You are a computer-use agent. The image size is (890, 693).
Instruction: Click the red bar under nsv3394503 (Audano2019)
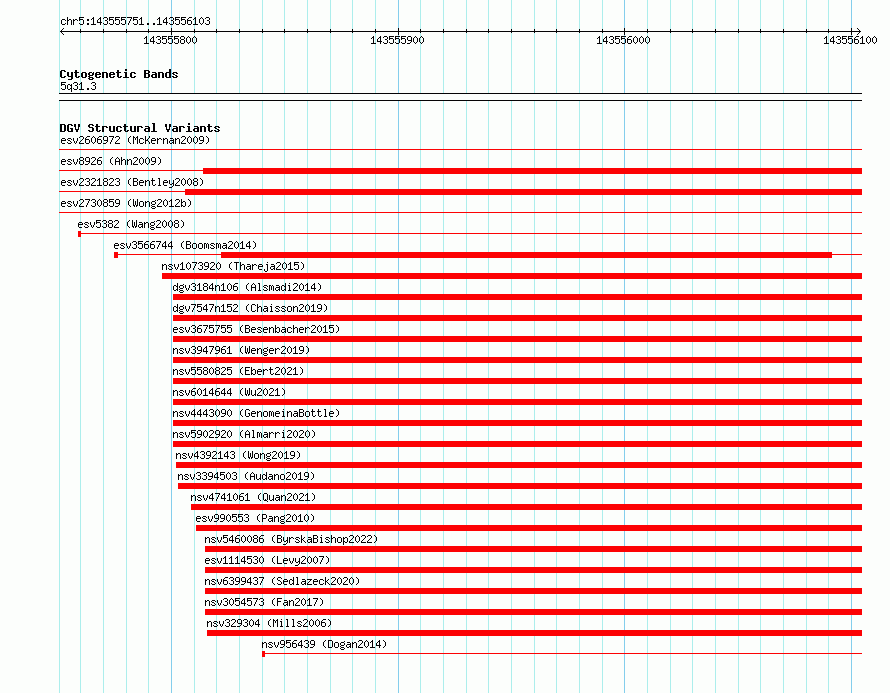click(520, 486)
